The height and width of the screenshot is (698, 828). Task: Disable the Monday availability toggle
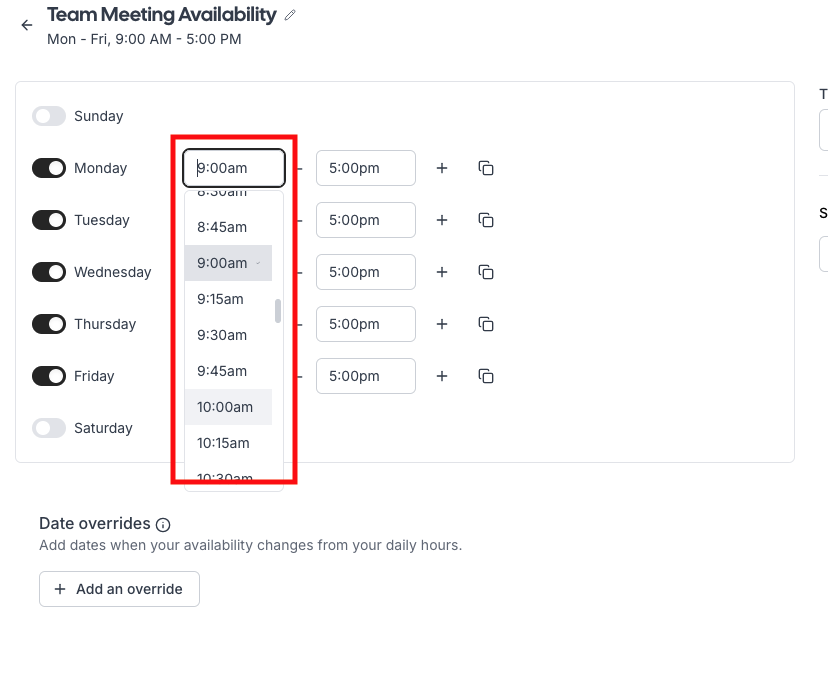tap(49, 168)
